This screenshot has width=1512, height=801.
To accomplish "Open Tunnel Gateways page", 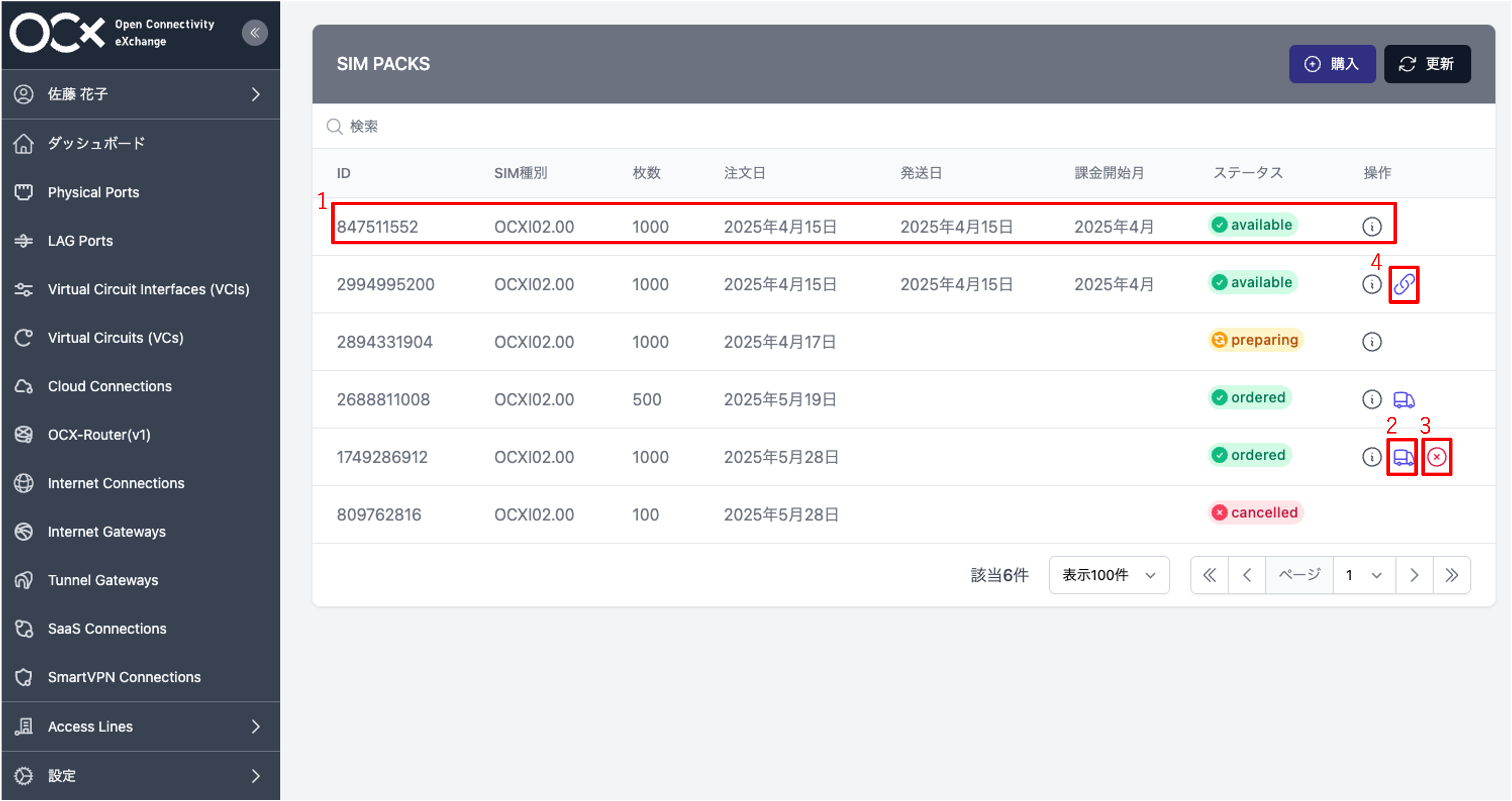I will click(103, 580).
